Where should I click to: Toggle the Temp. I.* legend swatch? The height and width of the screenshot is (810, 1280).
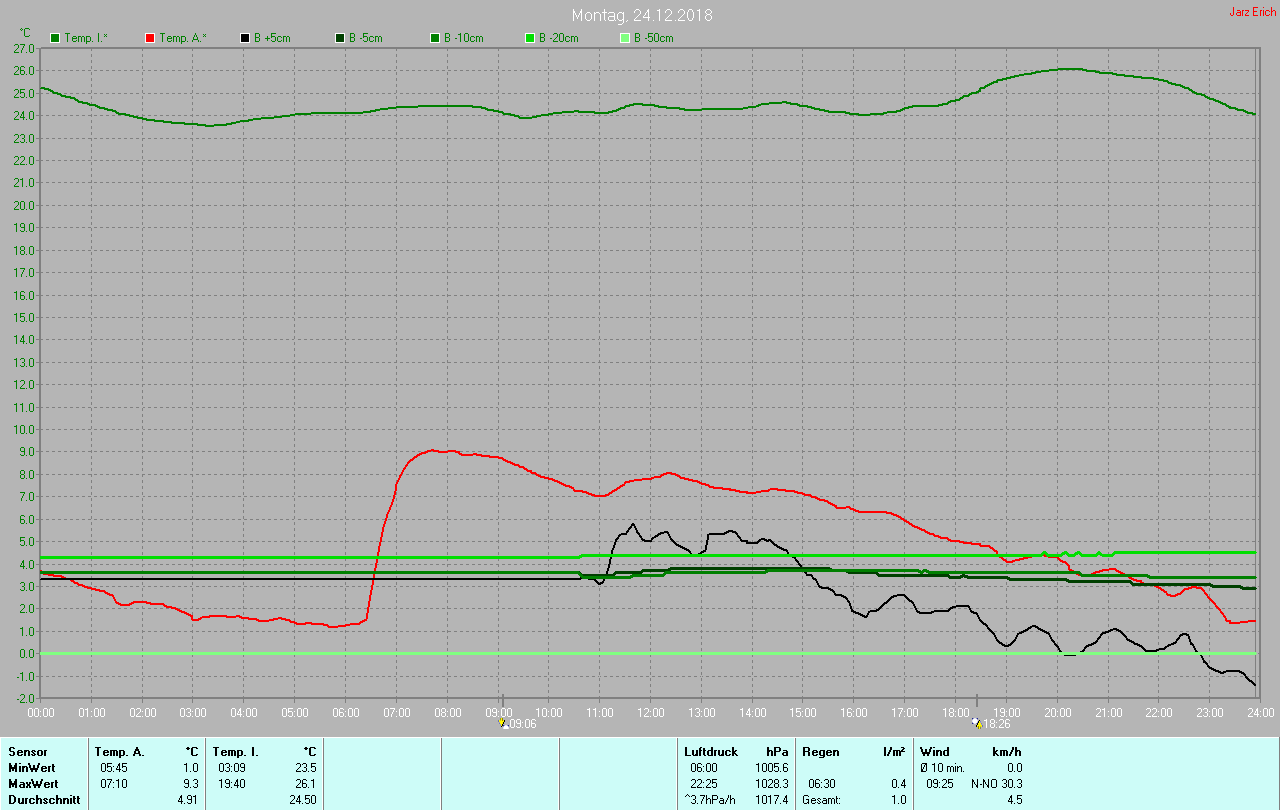click(x=55, y=38)
